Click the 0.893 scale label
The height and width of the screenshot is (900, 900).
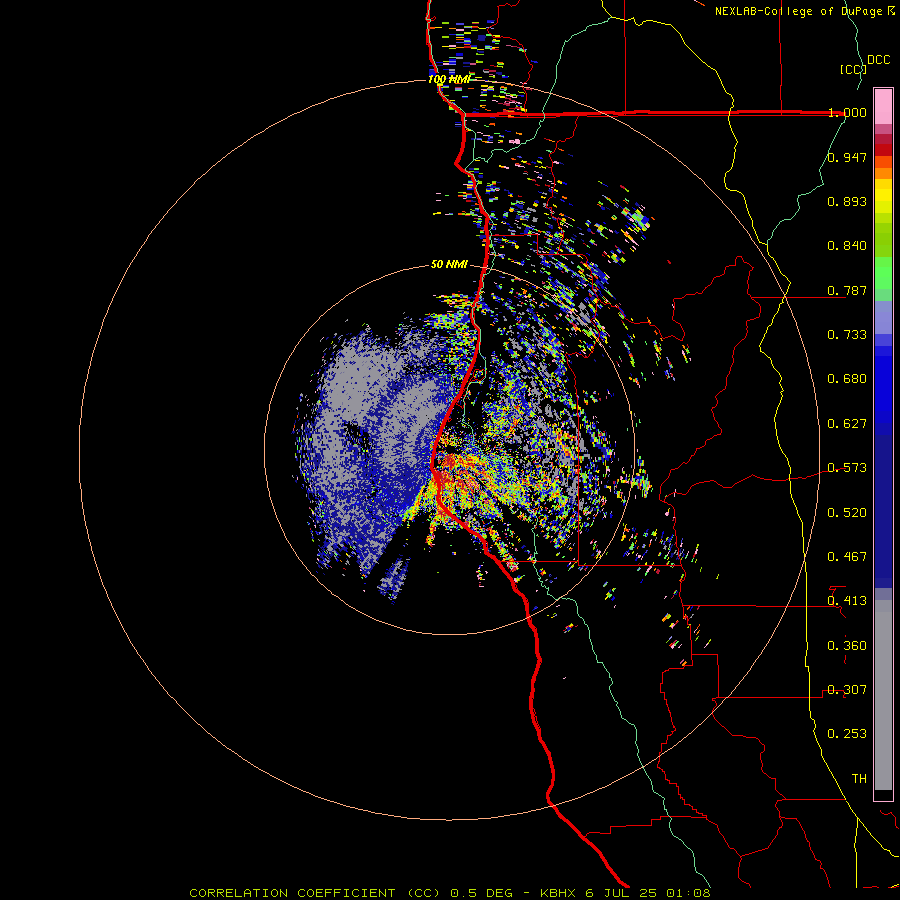click(847, 201)
